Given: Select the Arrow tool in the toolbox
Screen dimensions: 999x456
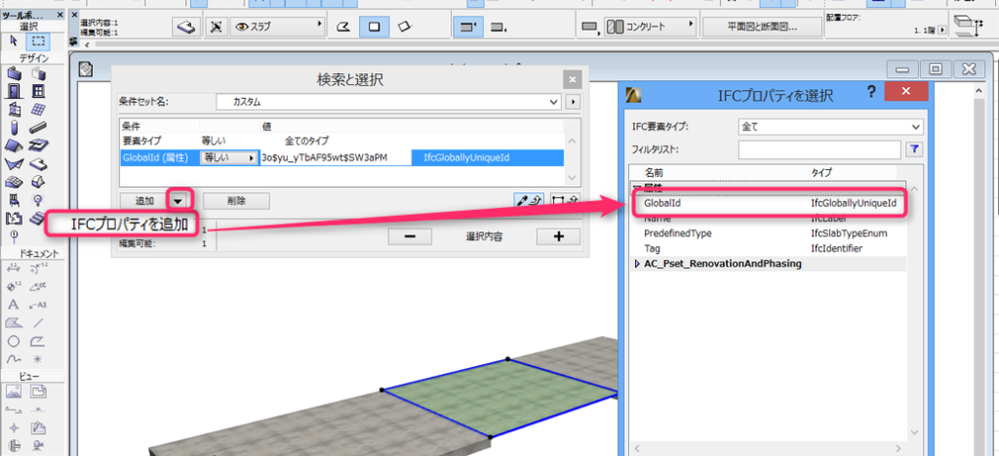Looking at the screenshot, I should [x=14, y=41].
